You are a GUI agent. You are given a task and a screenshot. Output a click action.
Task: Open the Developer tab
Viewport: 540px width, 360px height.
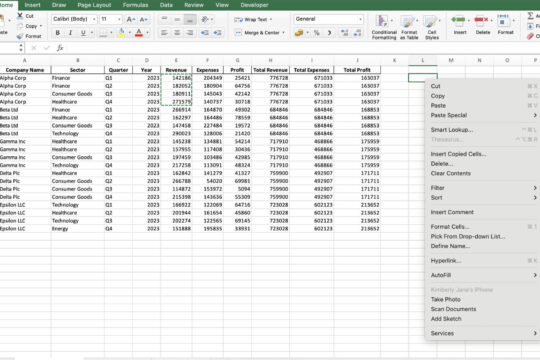coord(254,5)
